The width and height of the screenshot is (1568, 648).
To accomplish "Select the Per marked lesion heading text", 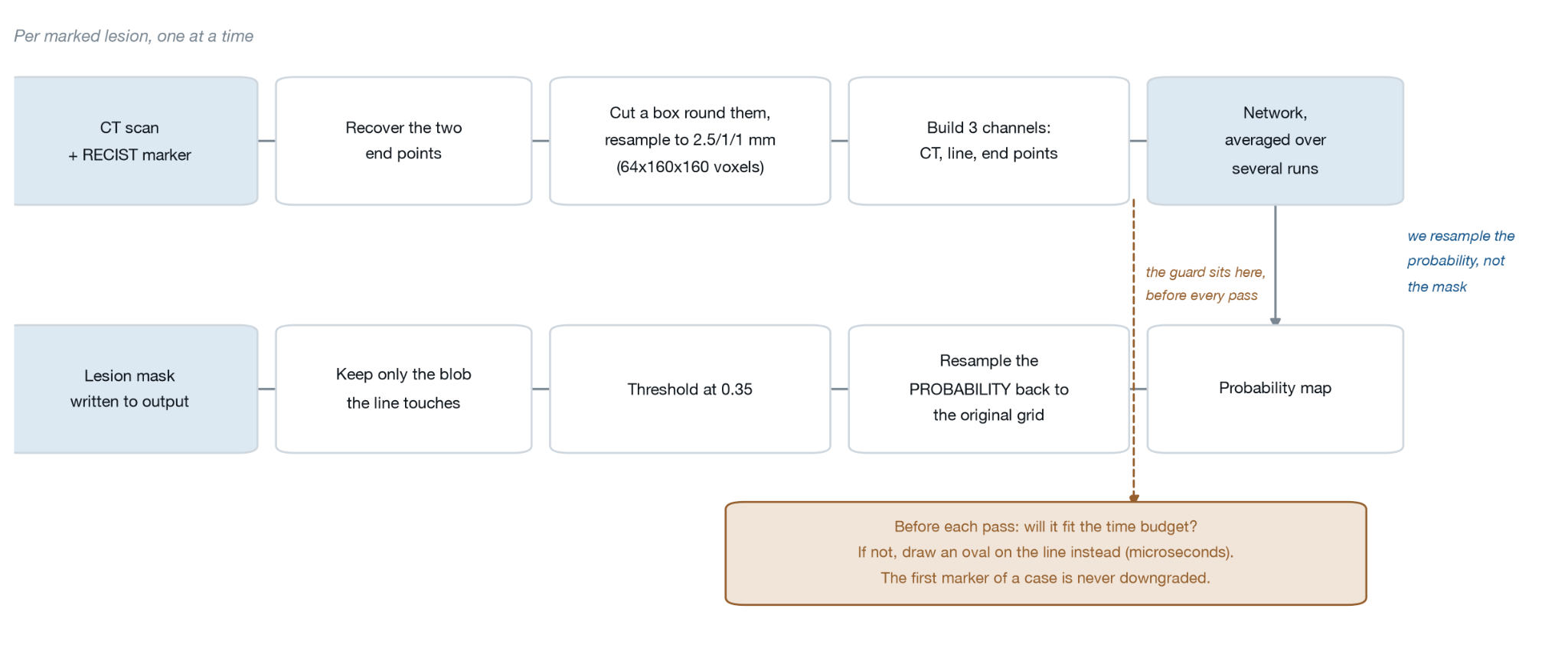I will click(133, 36).
